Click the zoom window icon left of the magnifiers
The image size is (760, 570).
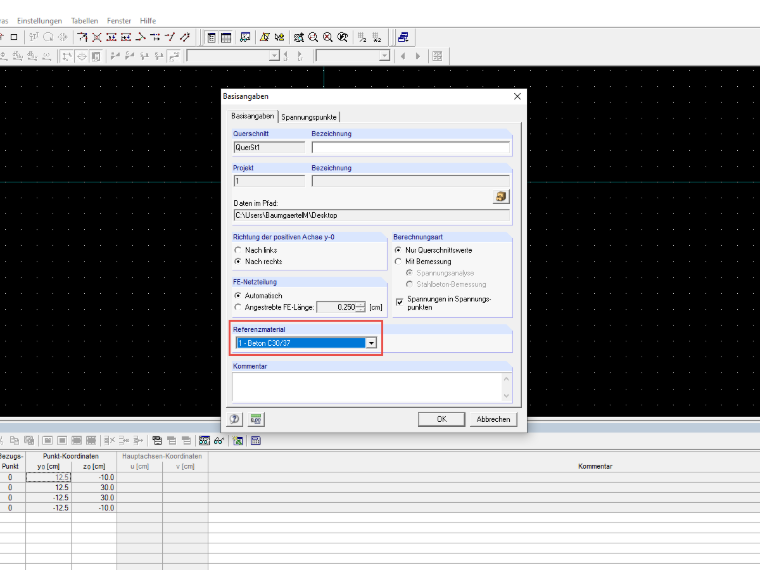pos(299,37)
